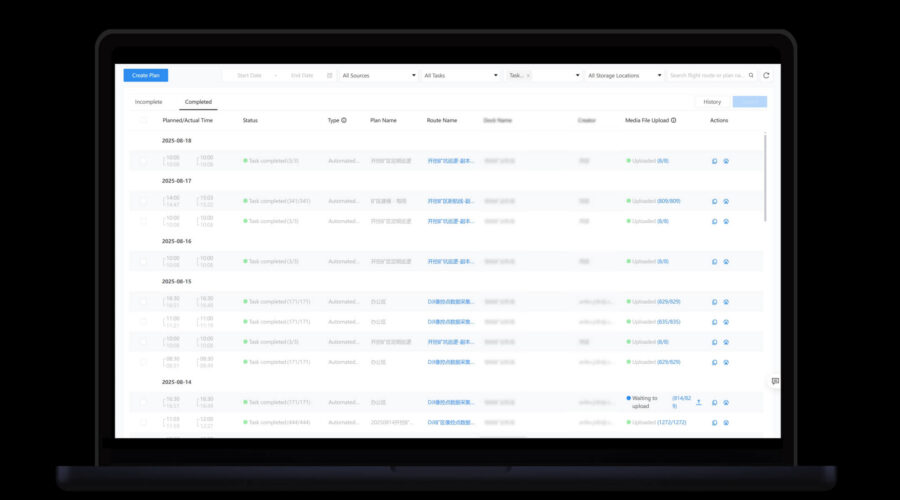This screenshot has height=500, width=900.
Task: Check the box for the 2025-08-18 task row
Action: click(x=143, y=161)
